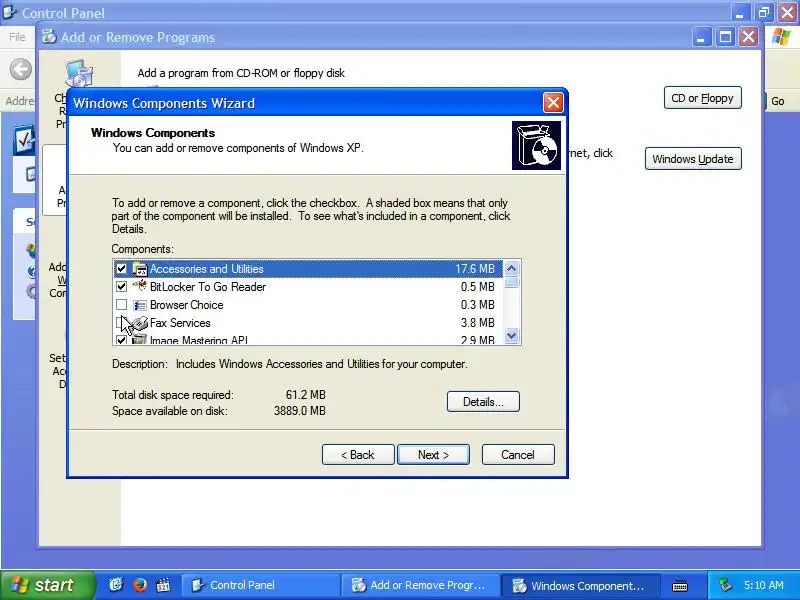Click the network tray icon

[x=725, y=585]
